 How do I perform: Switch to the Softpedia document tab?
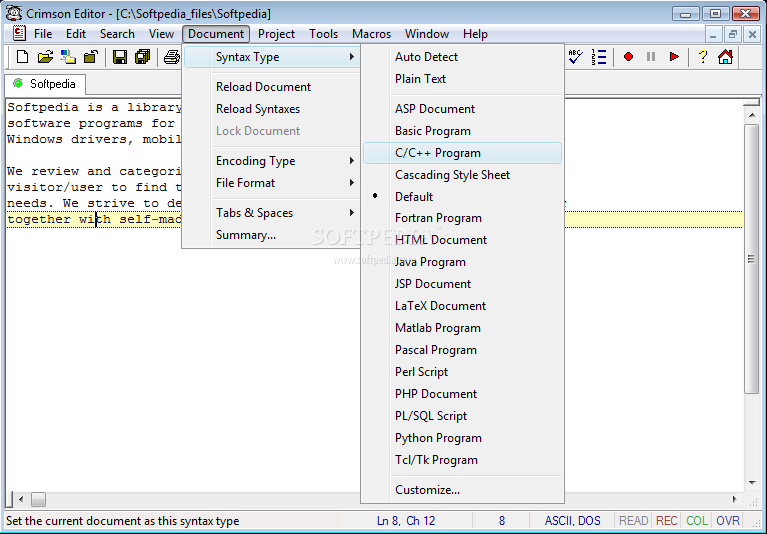(x=45, y=84)
